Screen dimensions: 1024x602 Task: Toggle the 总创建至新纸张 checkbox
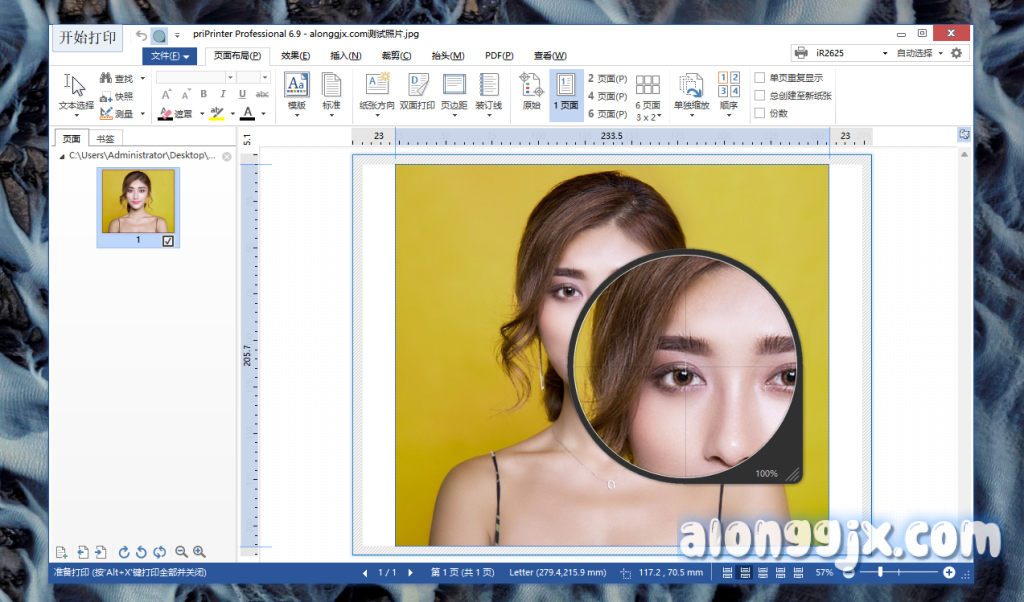[760, 96]
